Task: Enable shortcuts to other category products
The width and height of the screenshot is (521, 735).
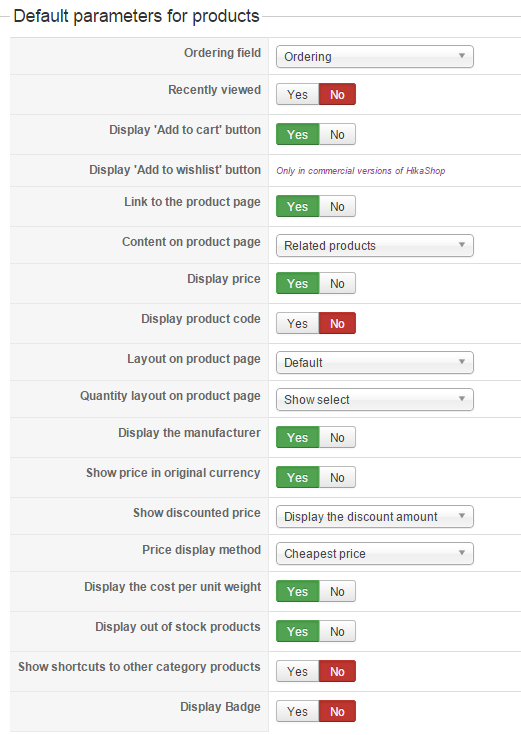Action: coord(297,671)
